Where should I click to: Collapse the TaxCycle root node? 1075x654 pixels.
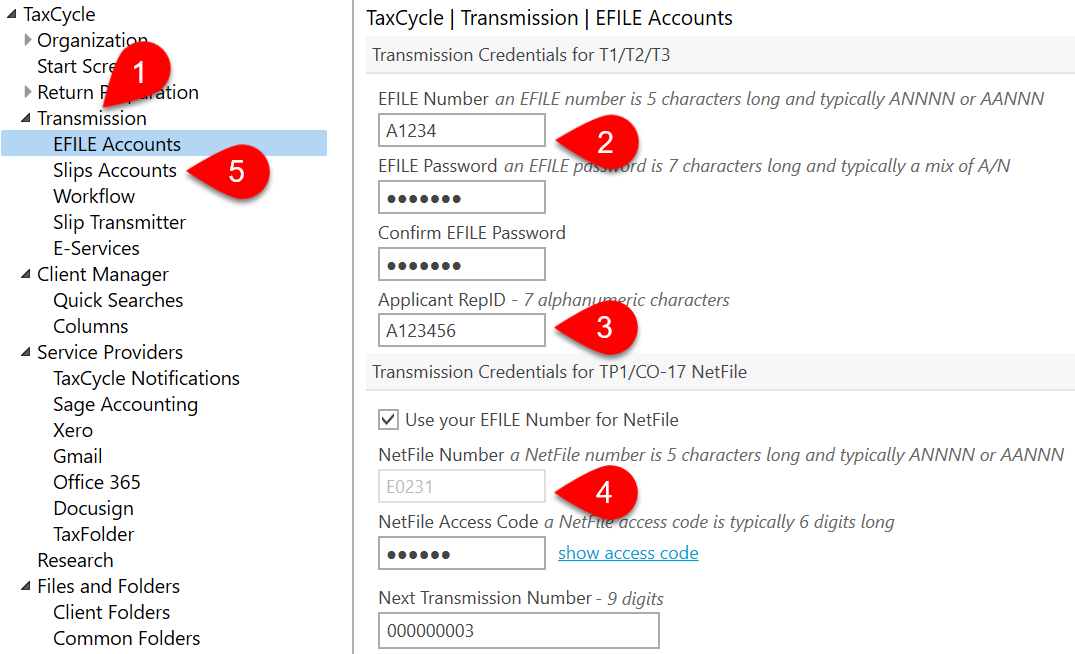click(x=10, y=14)
